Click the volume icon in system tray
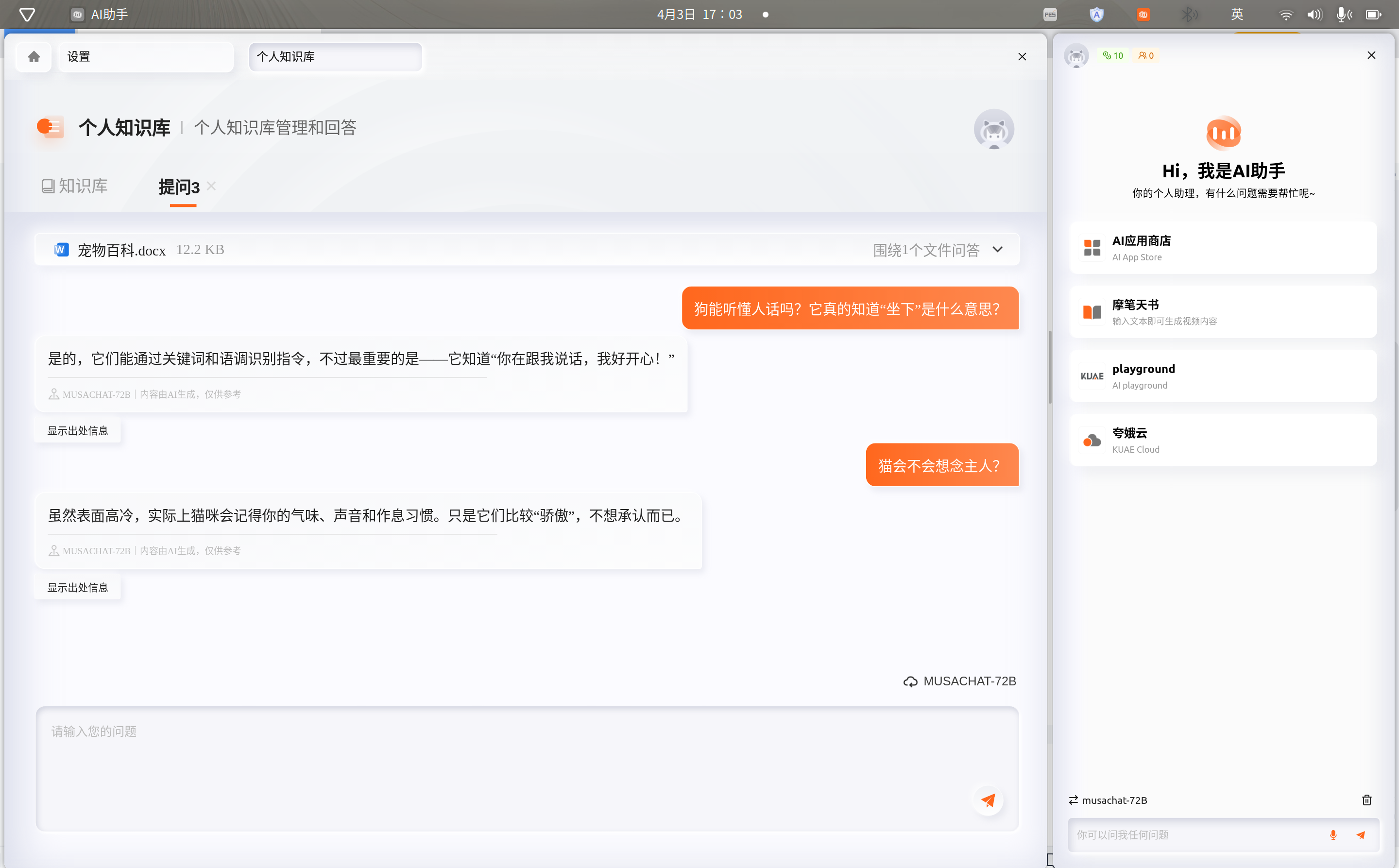 point(1314,14)
